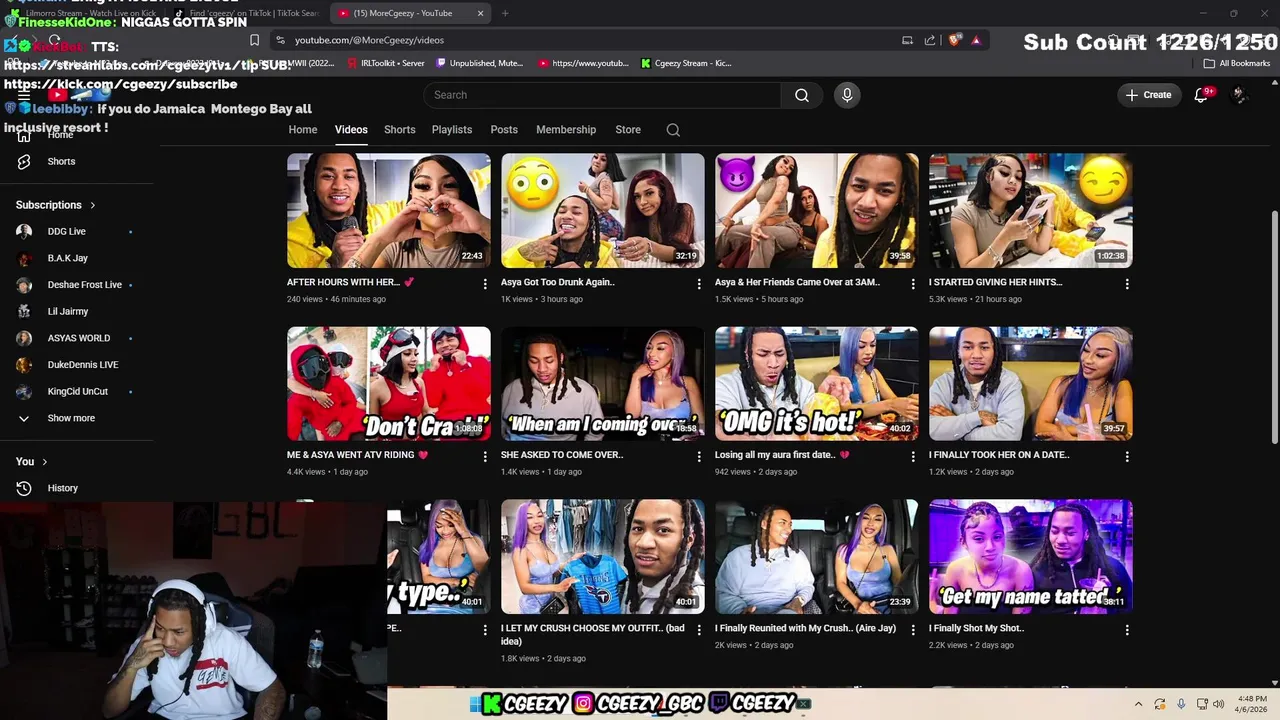1280x720 pixels.
Task: Expand hidden system tray icons chevron
Action: point(1137,704)
